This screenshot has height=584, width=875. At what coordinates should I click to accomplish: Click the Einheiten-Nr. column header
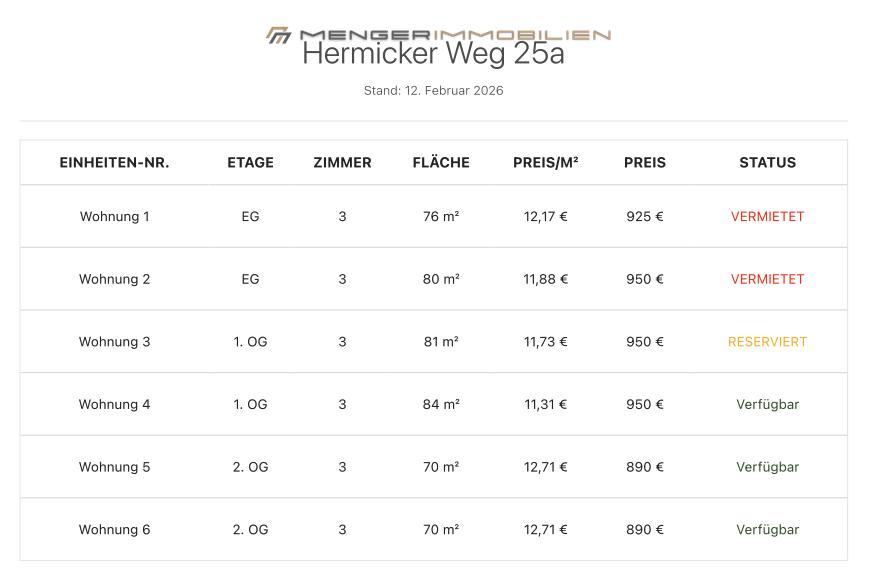[115, 162]
